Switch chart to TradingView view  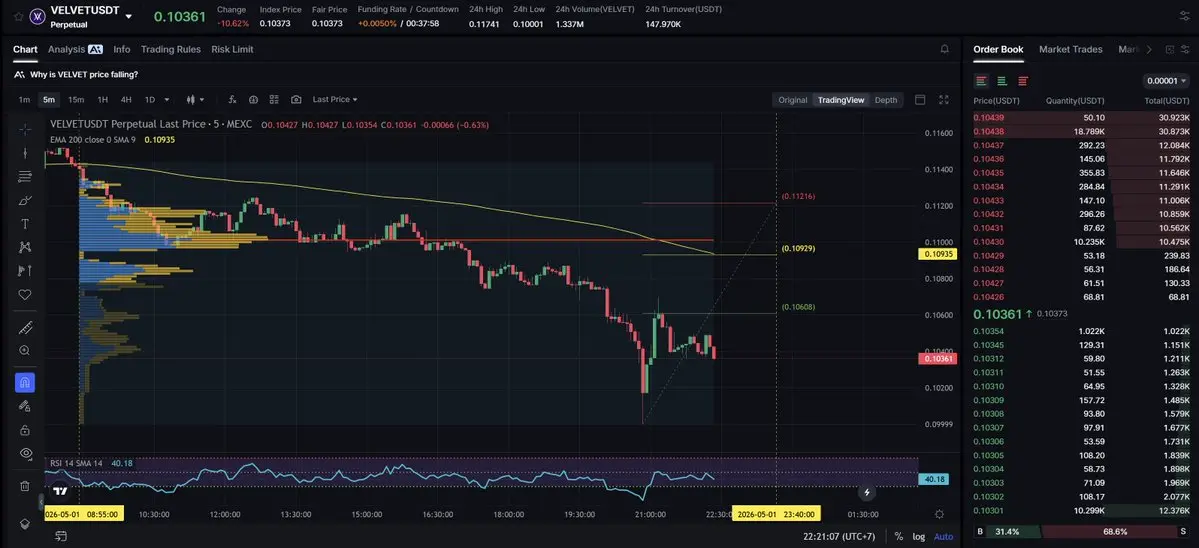841,100
